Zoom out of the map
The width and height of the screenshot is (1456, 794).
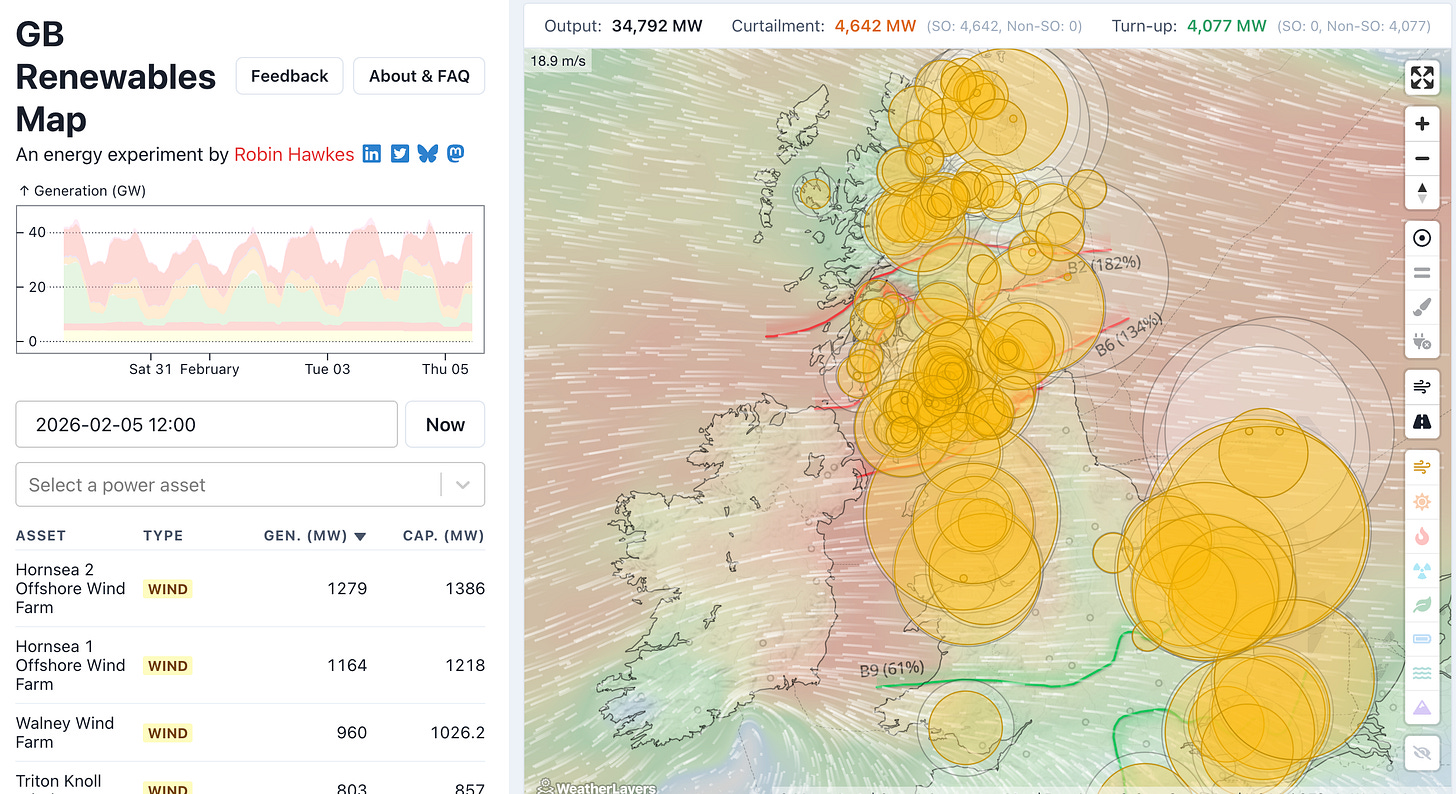coord(1422,158)
